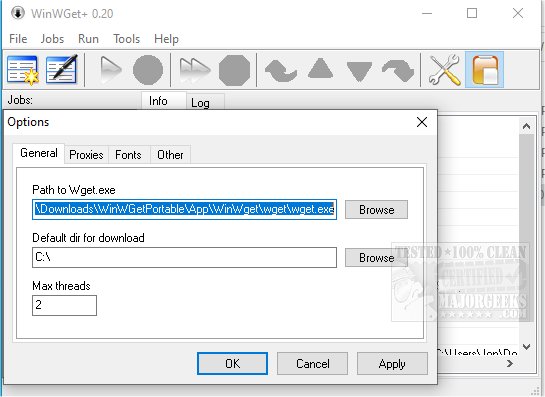Click the Edit Job pencil icon
Image resolution: width=545 pixels, height=397 pixels.
62,69
